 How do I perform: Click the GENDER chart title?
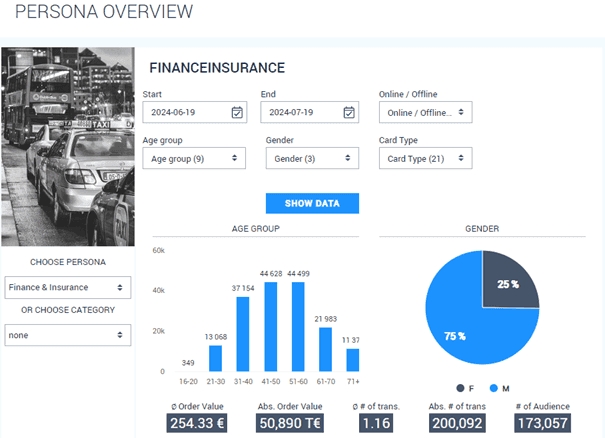pos(482,229)
